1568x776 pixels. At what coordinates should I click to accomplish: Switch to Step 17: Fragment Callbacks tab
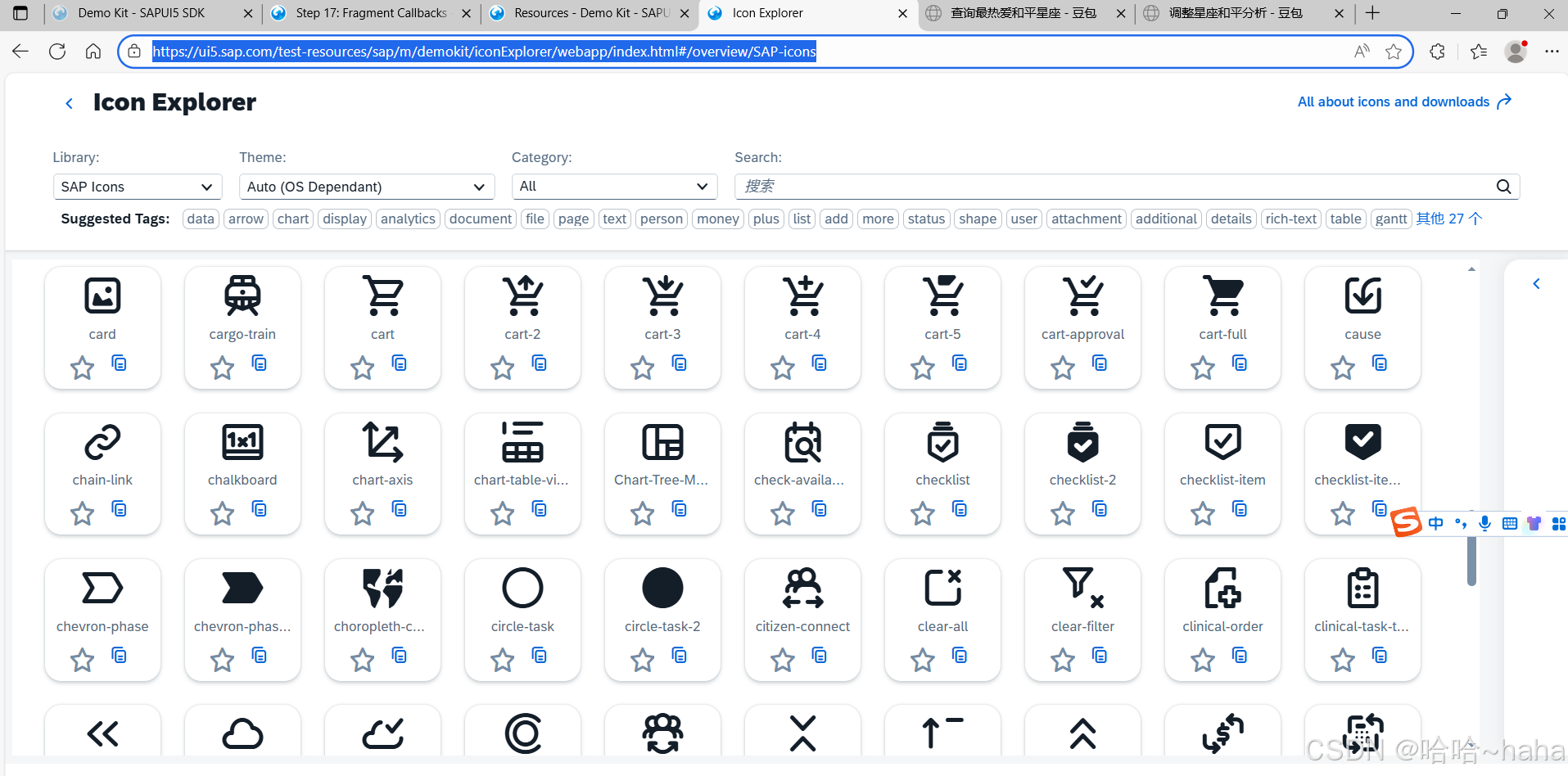tap(371, 13)
